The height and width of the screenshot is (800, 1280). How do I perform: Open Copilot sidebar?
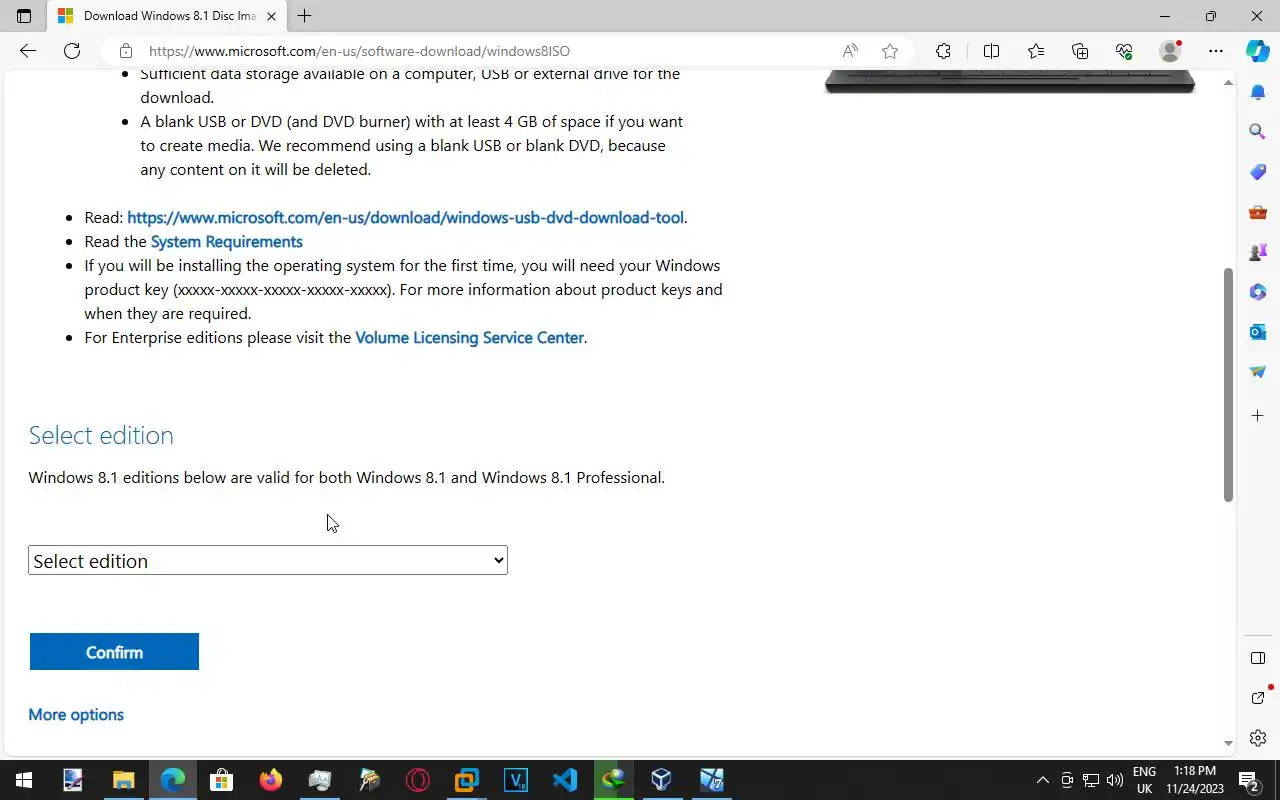coord(1258,51)
